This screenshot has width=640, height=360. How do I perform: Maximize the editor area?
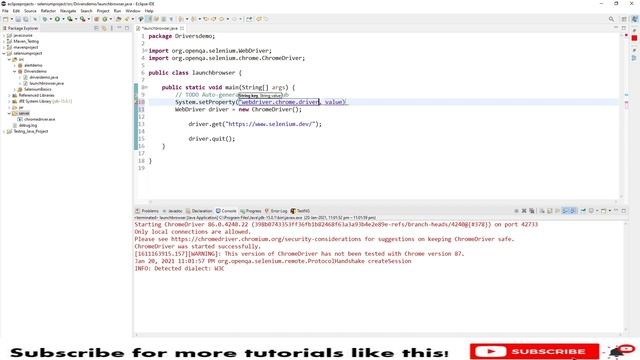tap(624, 28)
